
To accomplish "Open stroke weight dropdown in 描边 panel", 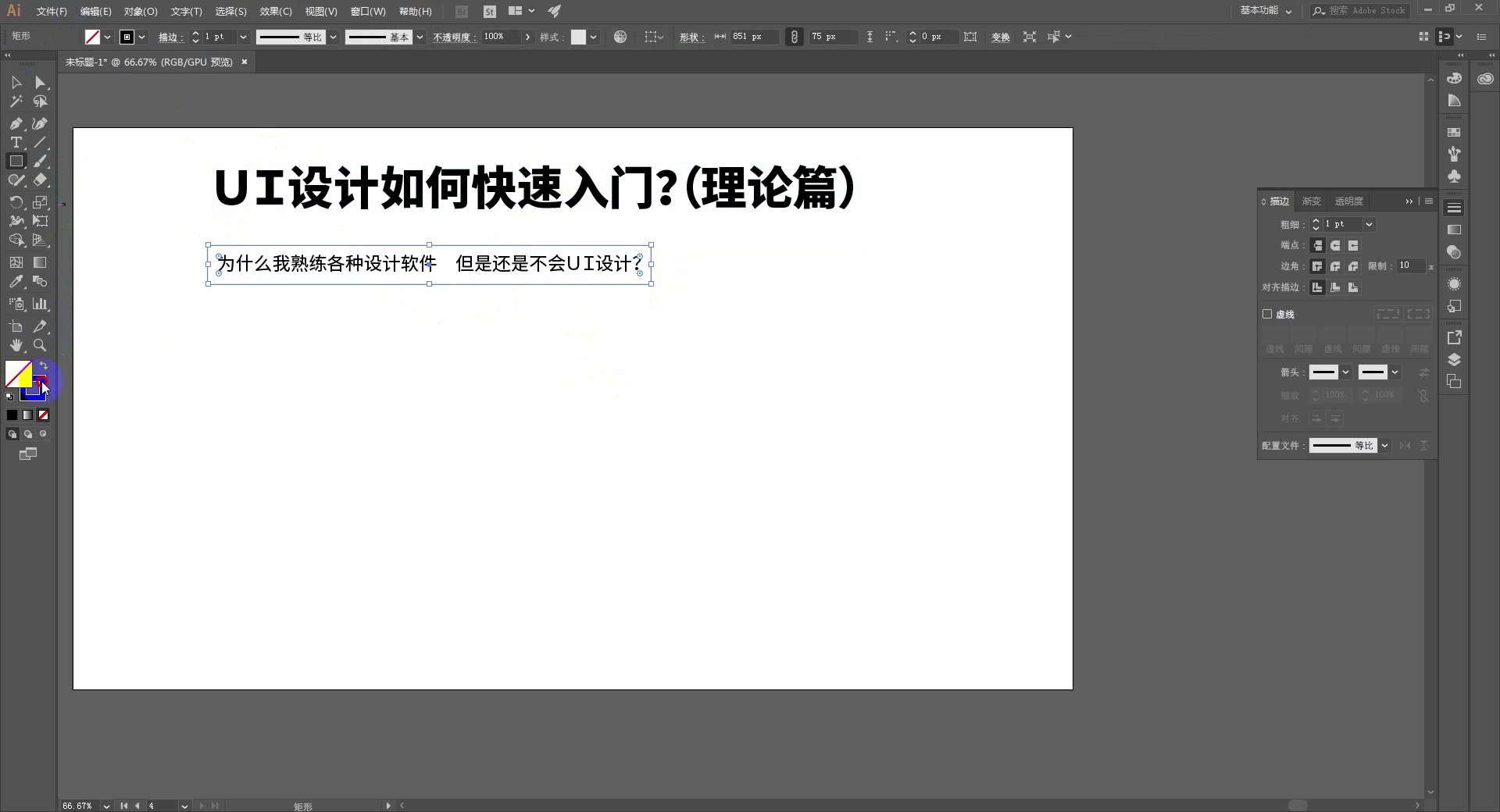I will tap(1369, 224).
